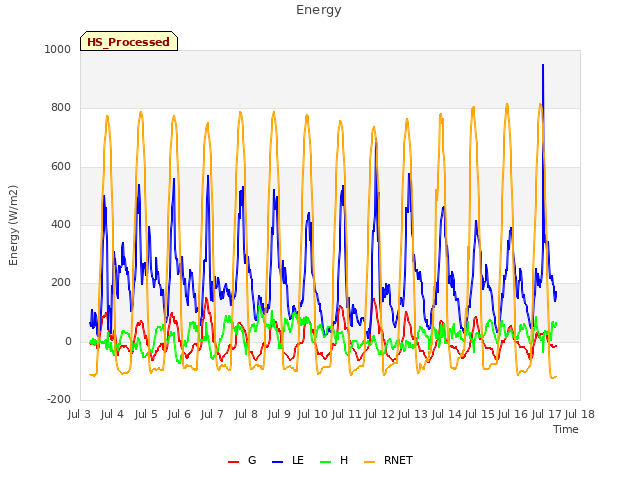Screen dimensions: 640x480
Task: Click the Jul 16 x-axis label
Action: pyautogui.click(x=513, y=414)
